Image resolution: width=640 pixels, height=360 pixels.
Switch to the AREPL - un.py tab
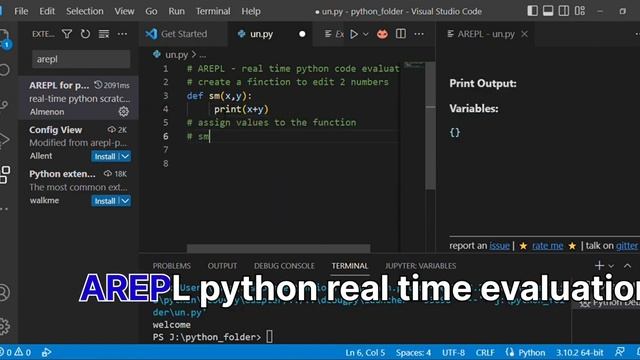(x=486, y=34)
